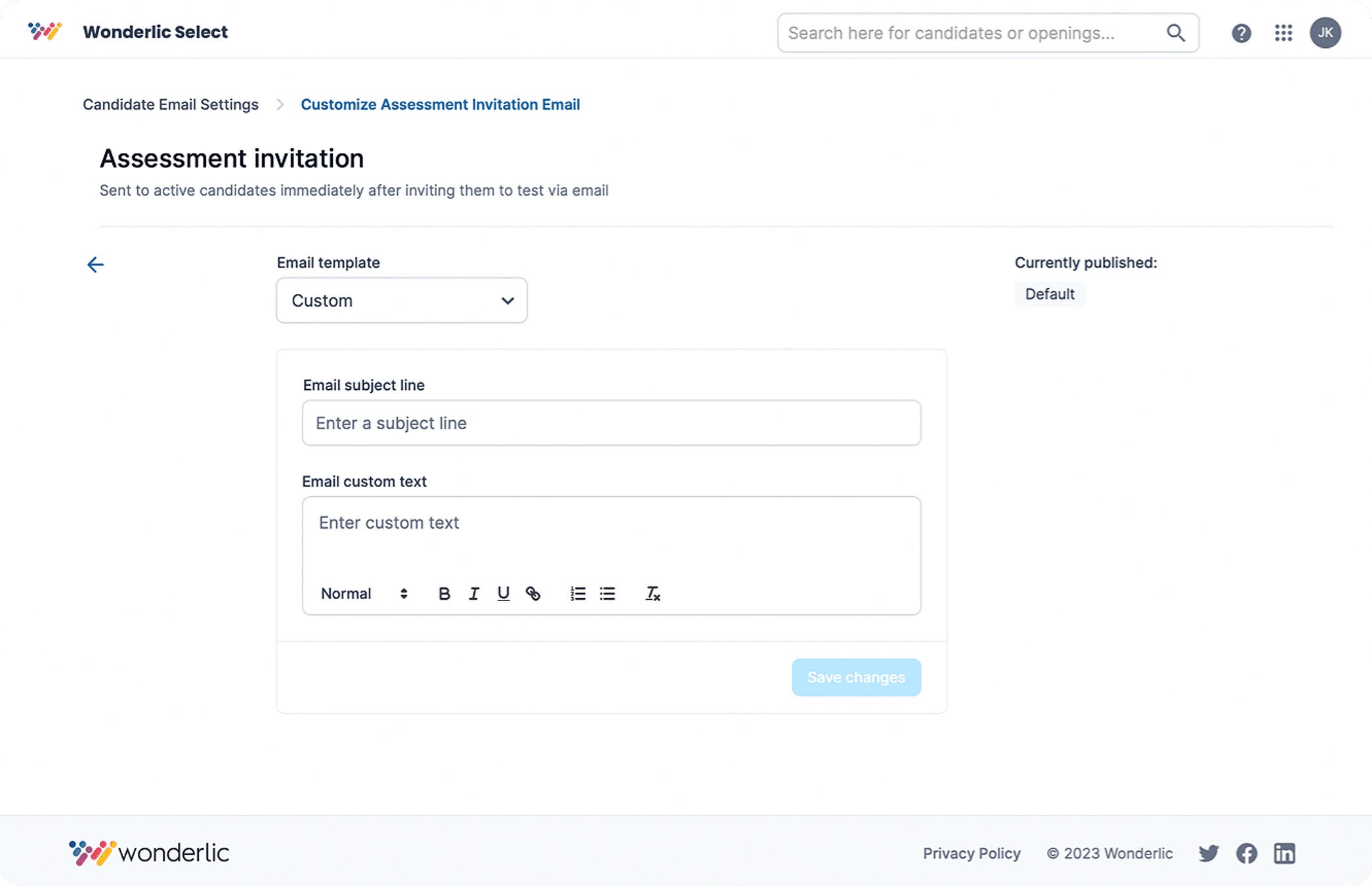Open Wonderlic LinkedIn page
Screen dimensions: 1372x886
(1284, 853)
